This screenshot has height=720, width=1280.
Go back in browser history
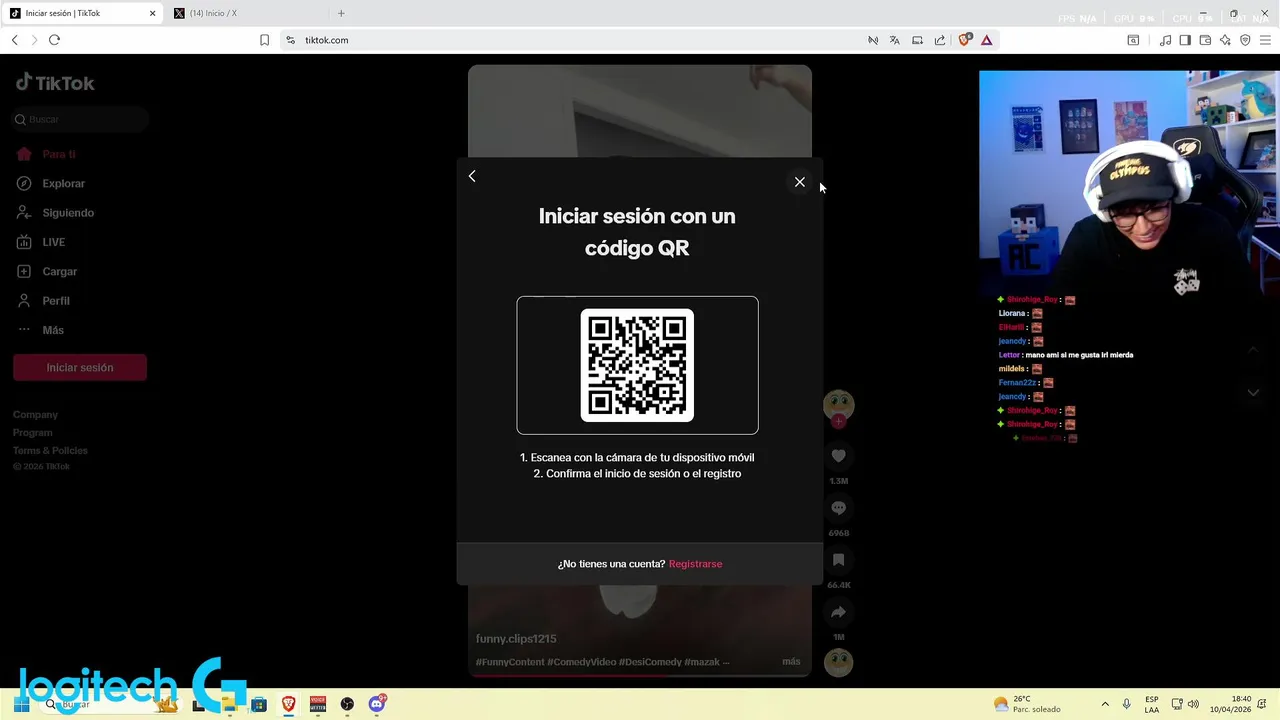click(x=15, y=40)
